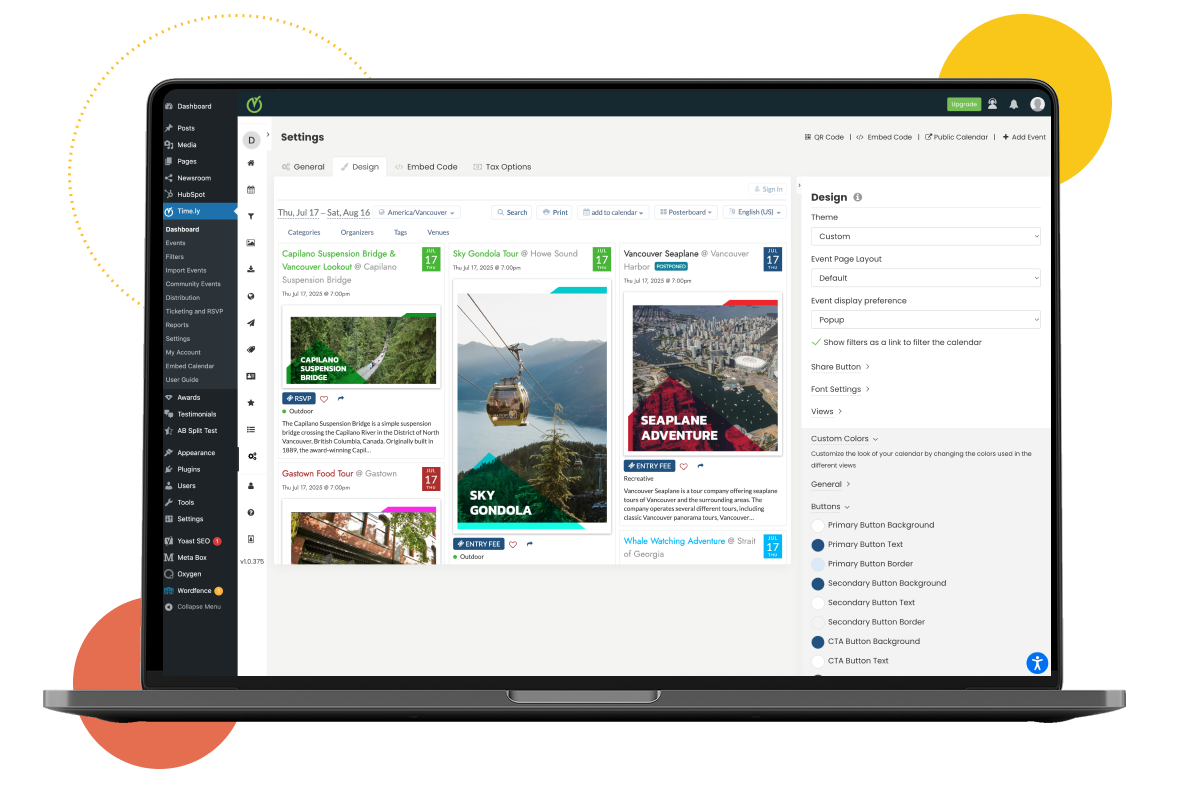The width and height of the screenshot is (1200, 786).
Task: Open the user profile avatar in header
Action: [x=1037, y=104]
